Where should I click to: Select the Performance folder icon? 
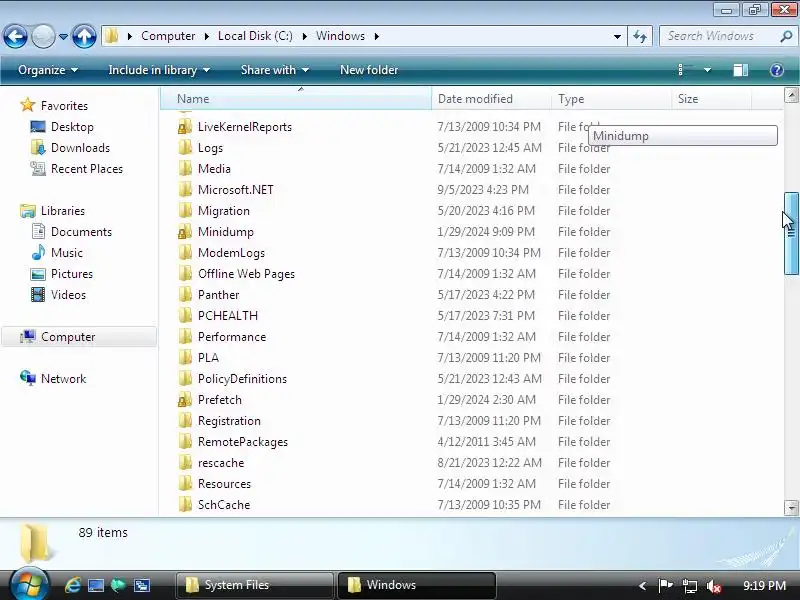[185, 337]
